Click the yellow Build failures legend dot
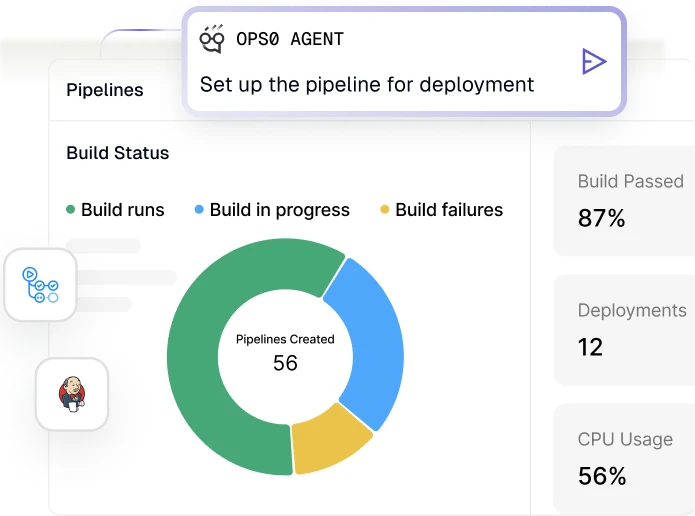 click(x=385, y=210)
